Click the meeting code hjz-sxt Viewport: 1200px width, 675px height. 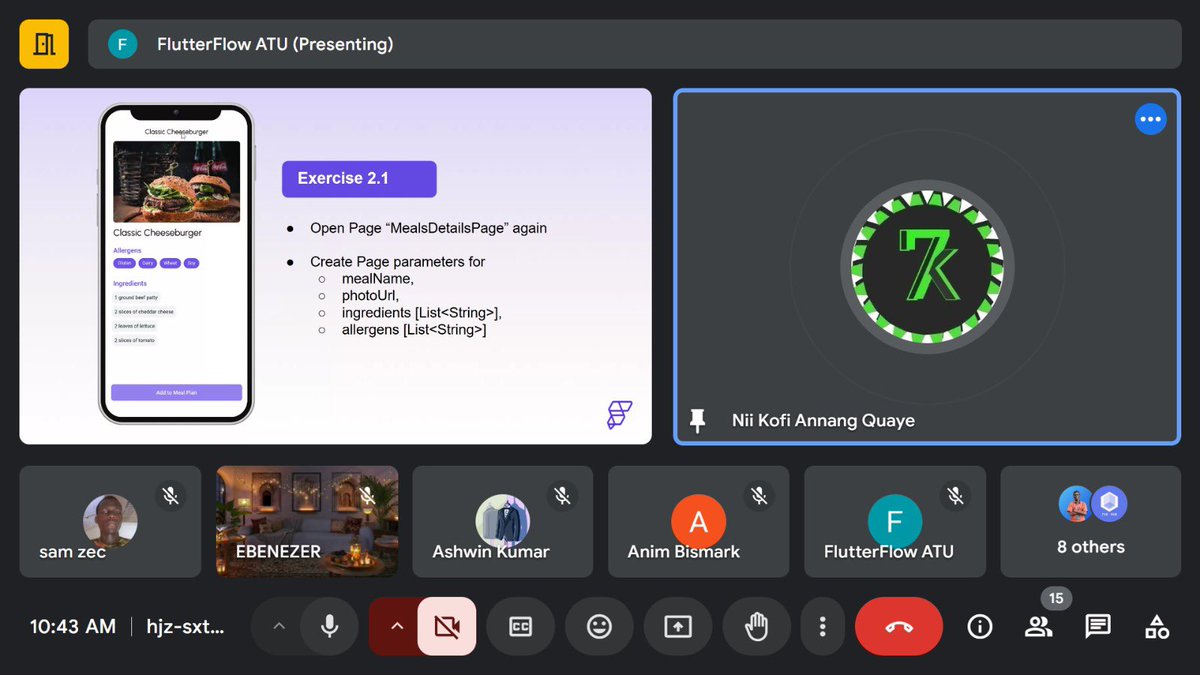coord(187,627)
